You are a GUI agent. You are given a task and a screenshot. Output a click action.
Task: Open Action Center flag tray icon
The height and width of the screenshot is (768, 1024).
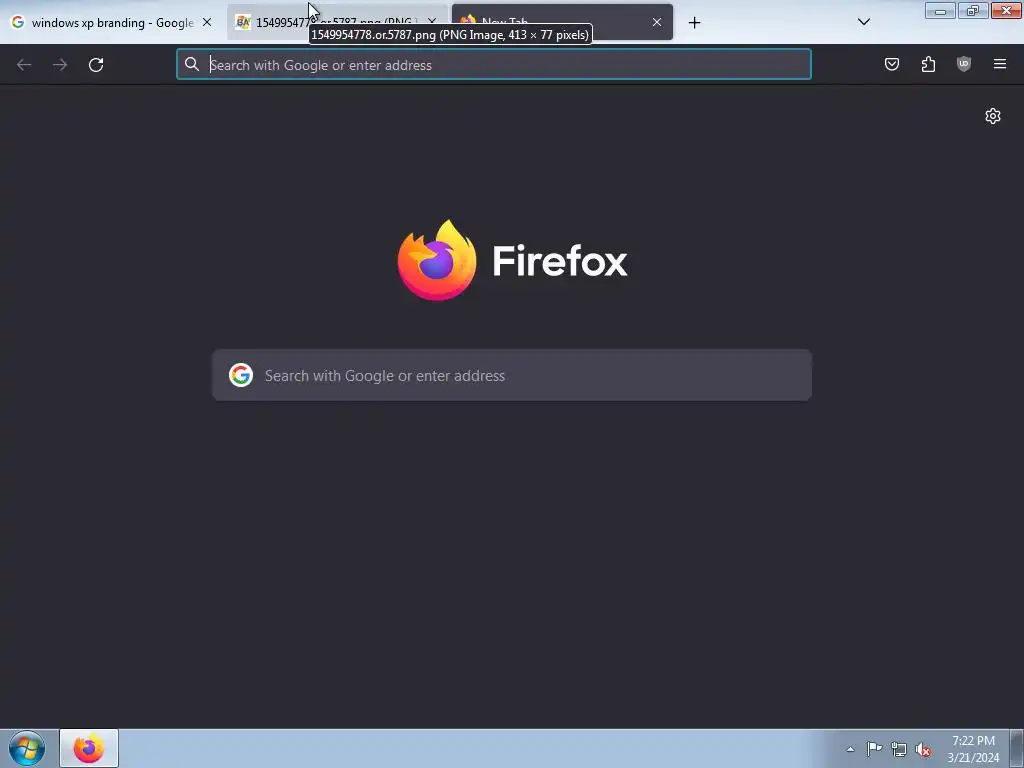[x=874, y=748]
